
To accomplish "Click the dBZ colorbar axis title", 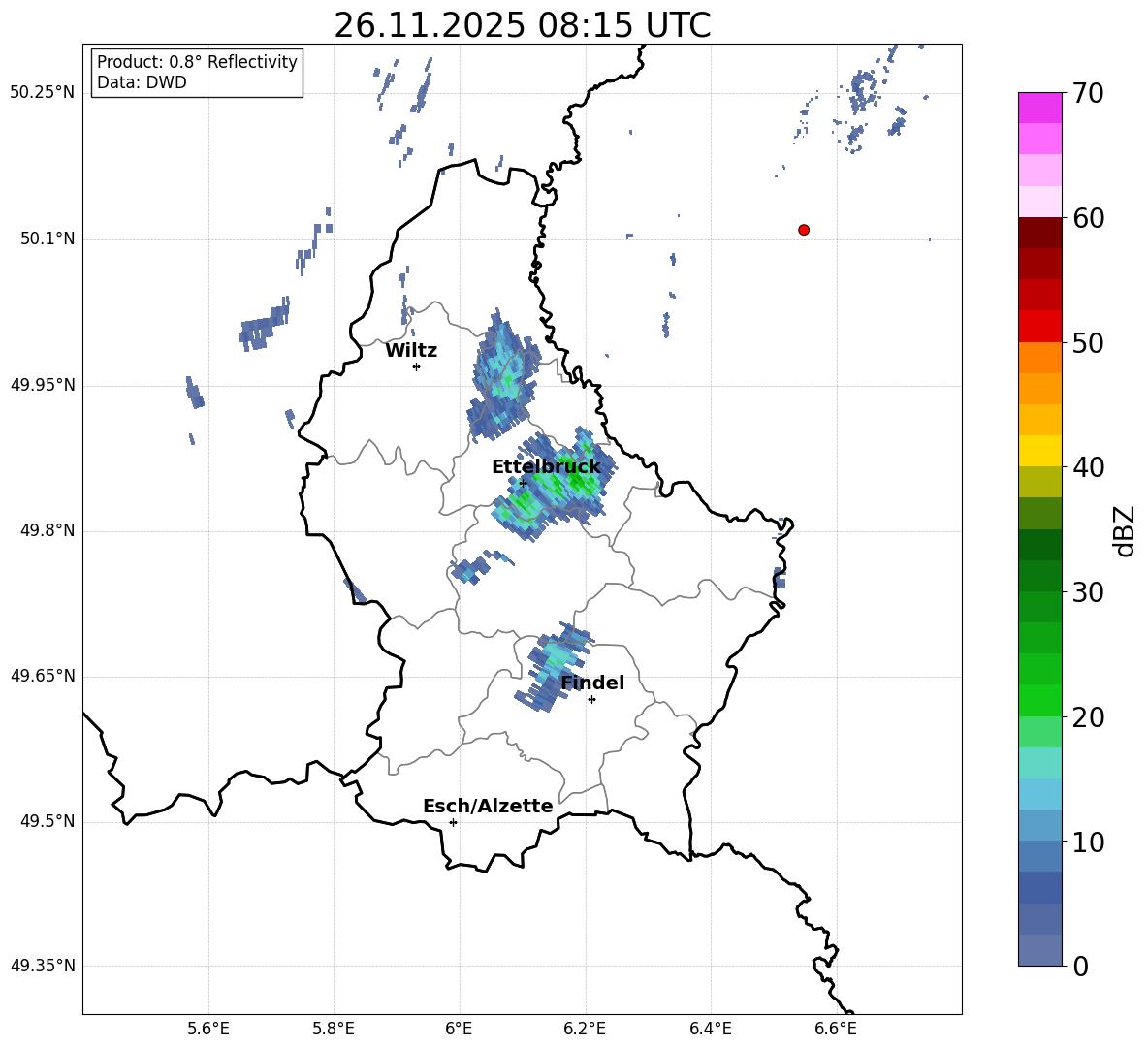I will click(1124, 530).
